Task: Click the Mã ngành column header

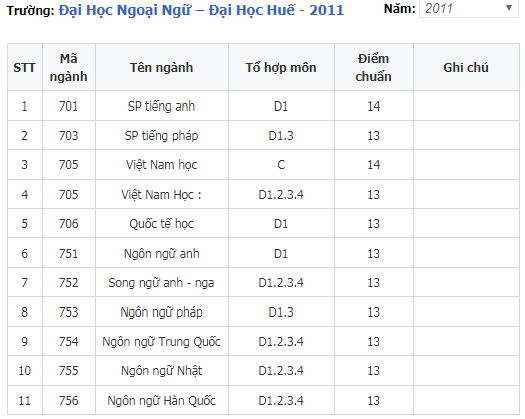Action: [x=69, y=67]
